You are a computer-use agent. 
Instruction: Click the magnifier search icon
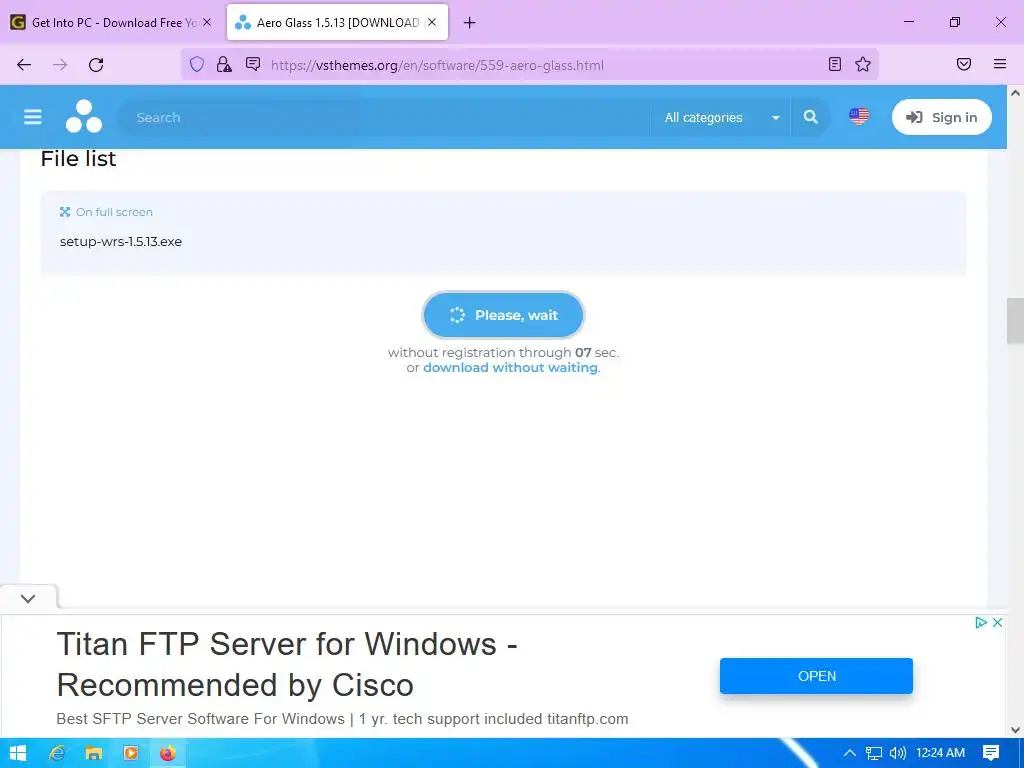pyautogui.click(x=810, y=117)
